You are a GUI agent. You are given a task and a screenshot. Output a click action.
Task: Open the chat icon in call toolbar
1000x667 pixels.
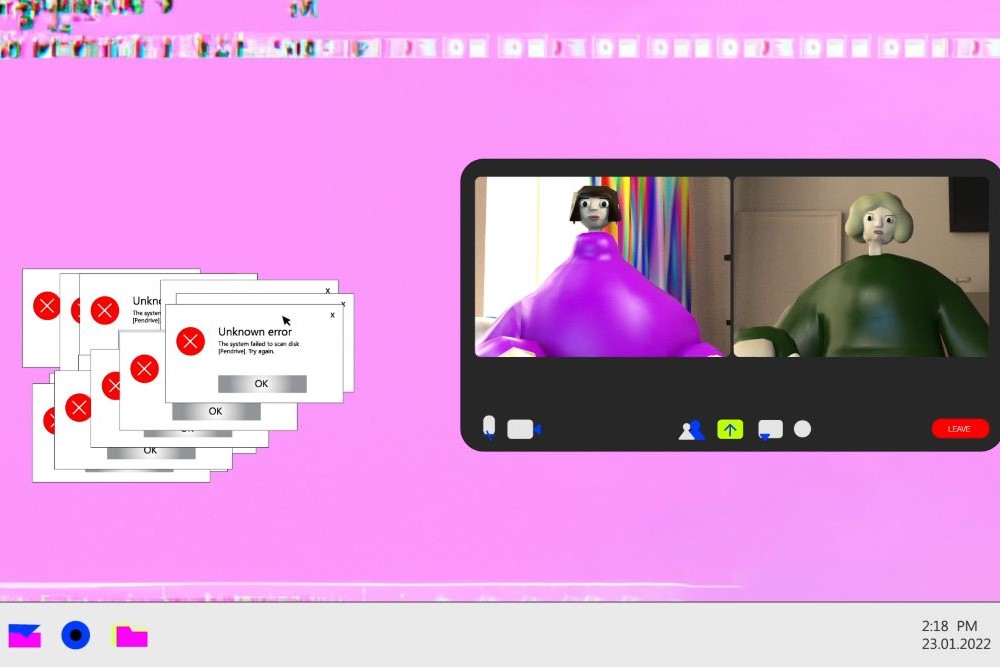pos(770,430)
